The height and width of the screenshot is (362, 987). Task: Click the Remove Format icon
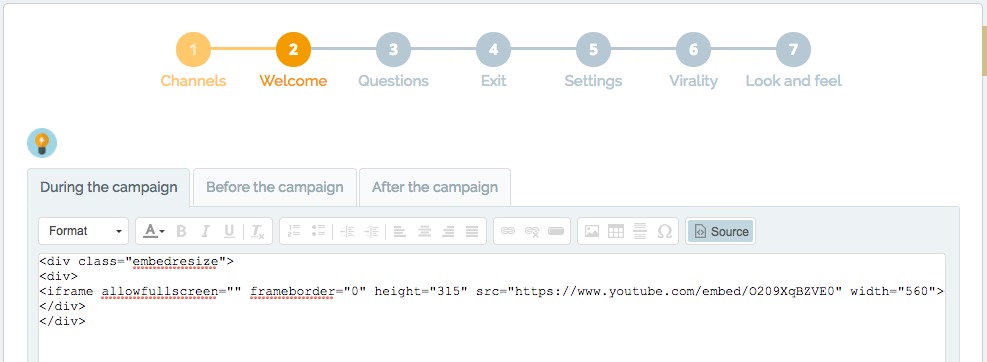tap(257, 231)
